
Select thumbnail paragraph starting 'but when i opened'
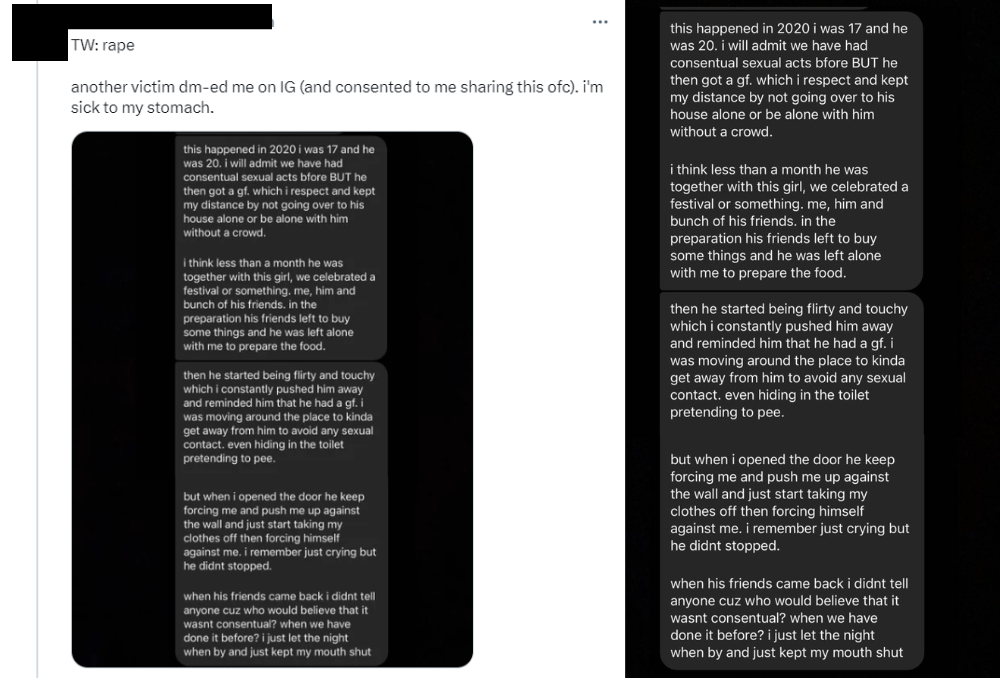point(279,531)
